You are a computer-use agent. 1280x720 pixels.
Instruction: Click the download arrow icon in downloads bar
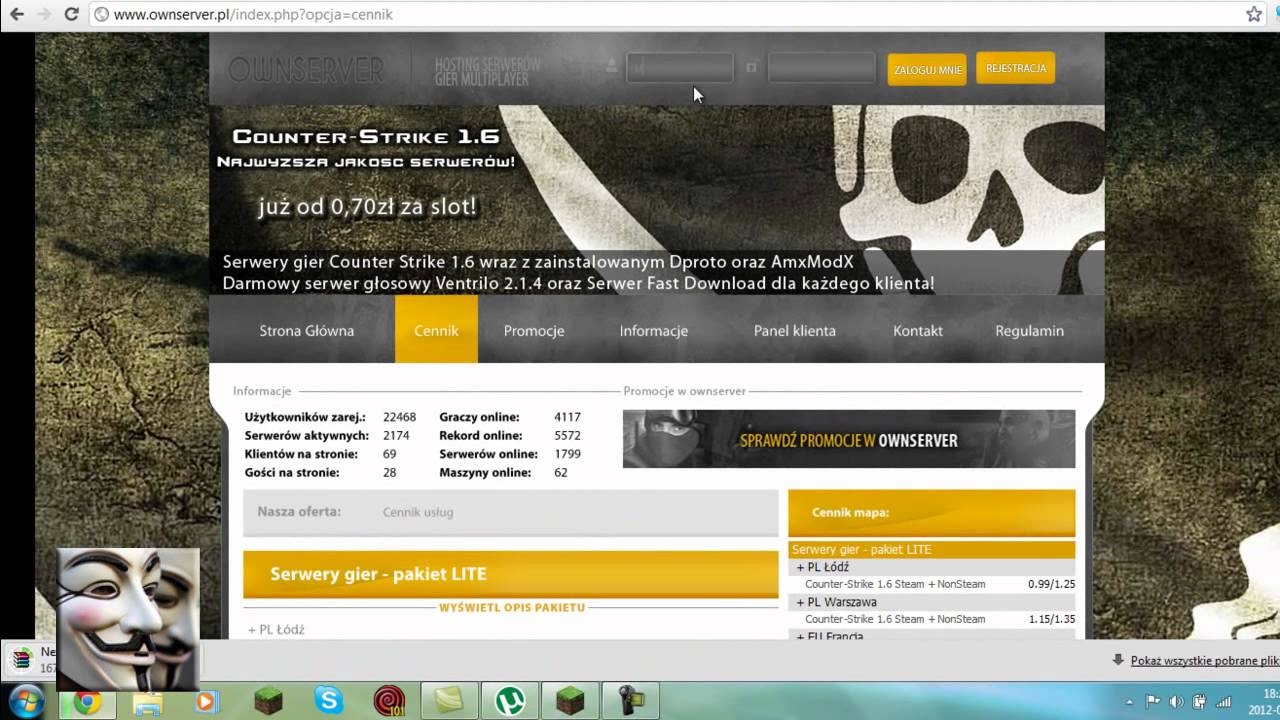pyautogui.click(x=1118, y=661)
